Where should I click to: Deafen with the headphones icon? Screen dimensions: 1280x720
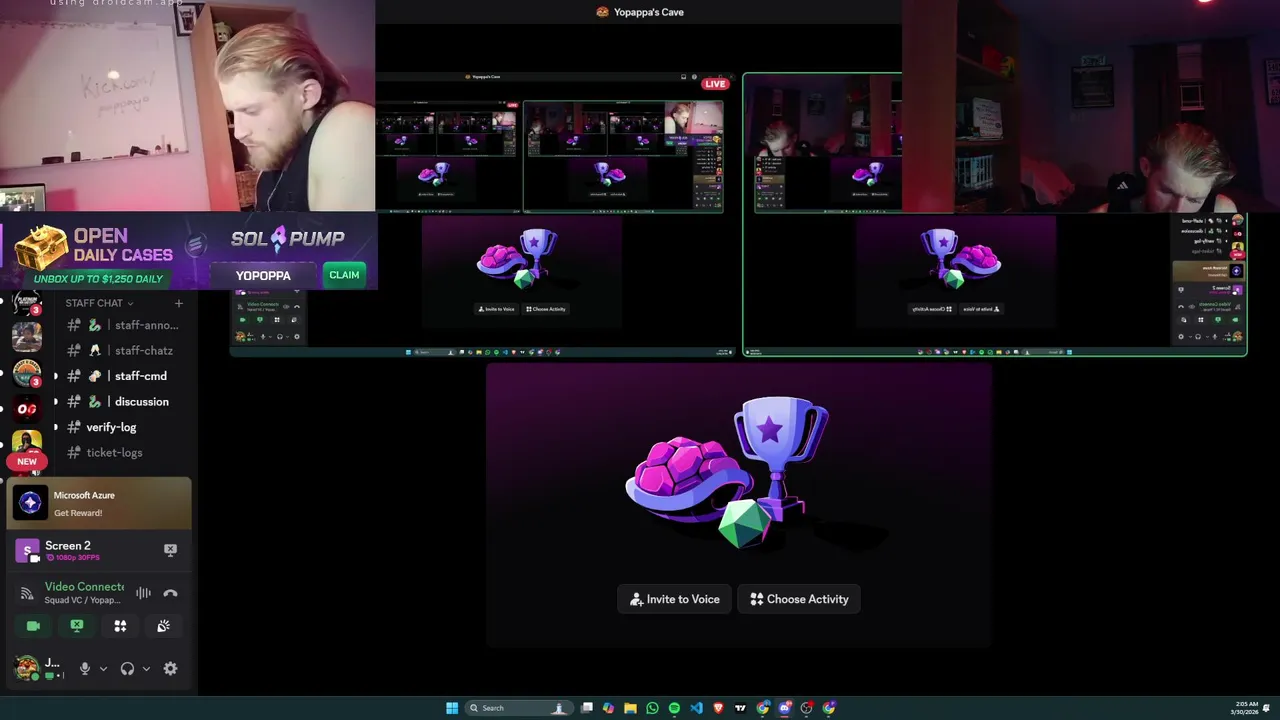click(127, 669)
